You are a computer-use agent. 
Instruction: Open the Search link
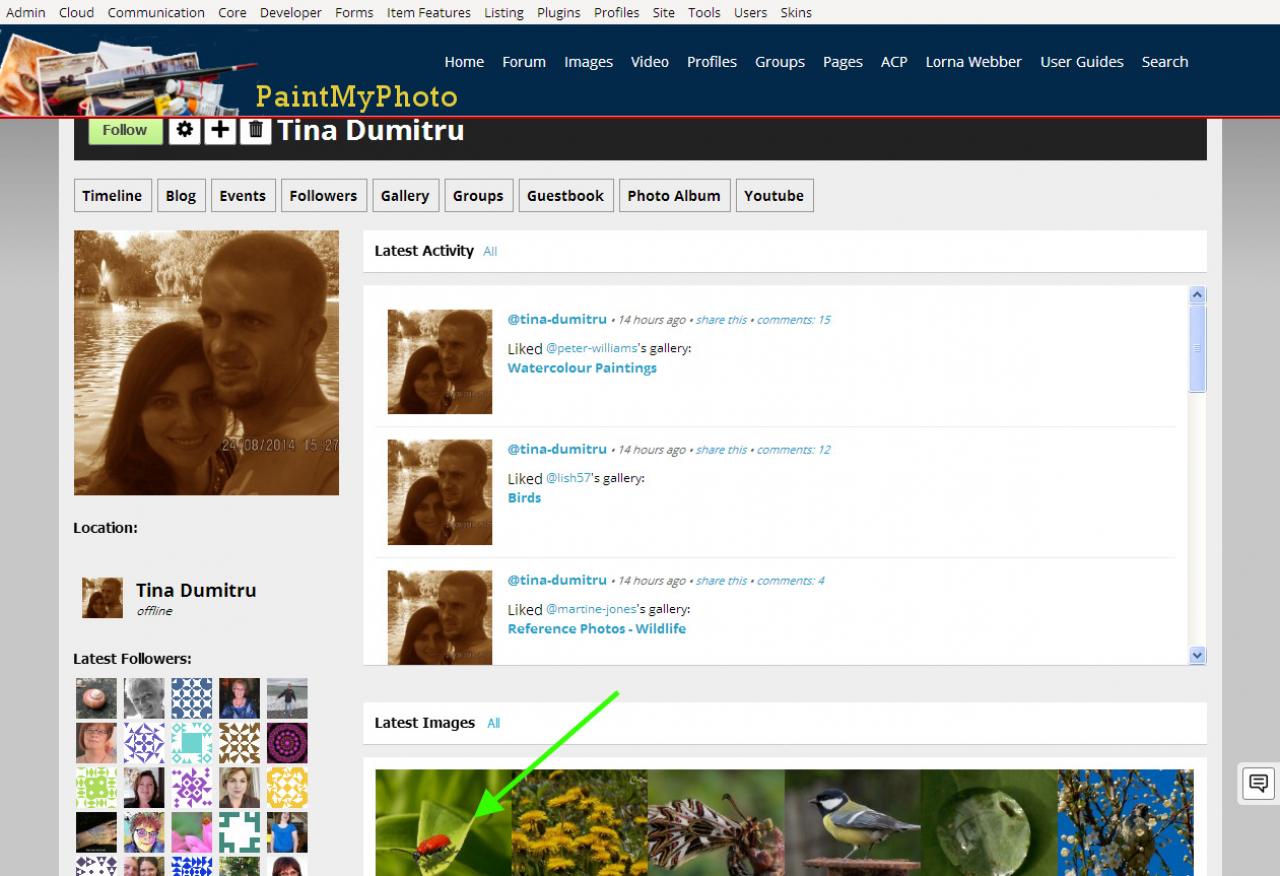tap(1165, 62)
